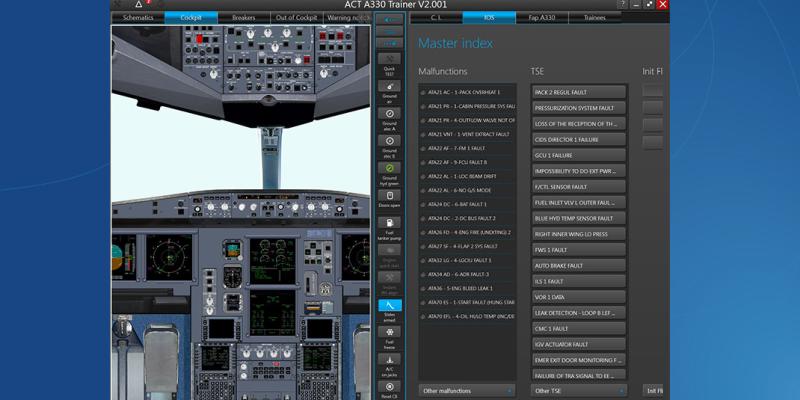Select ATA34 AD 6-ADR FAULT-3 row

click(x=467, y=274)
